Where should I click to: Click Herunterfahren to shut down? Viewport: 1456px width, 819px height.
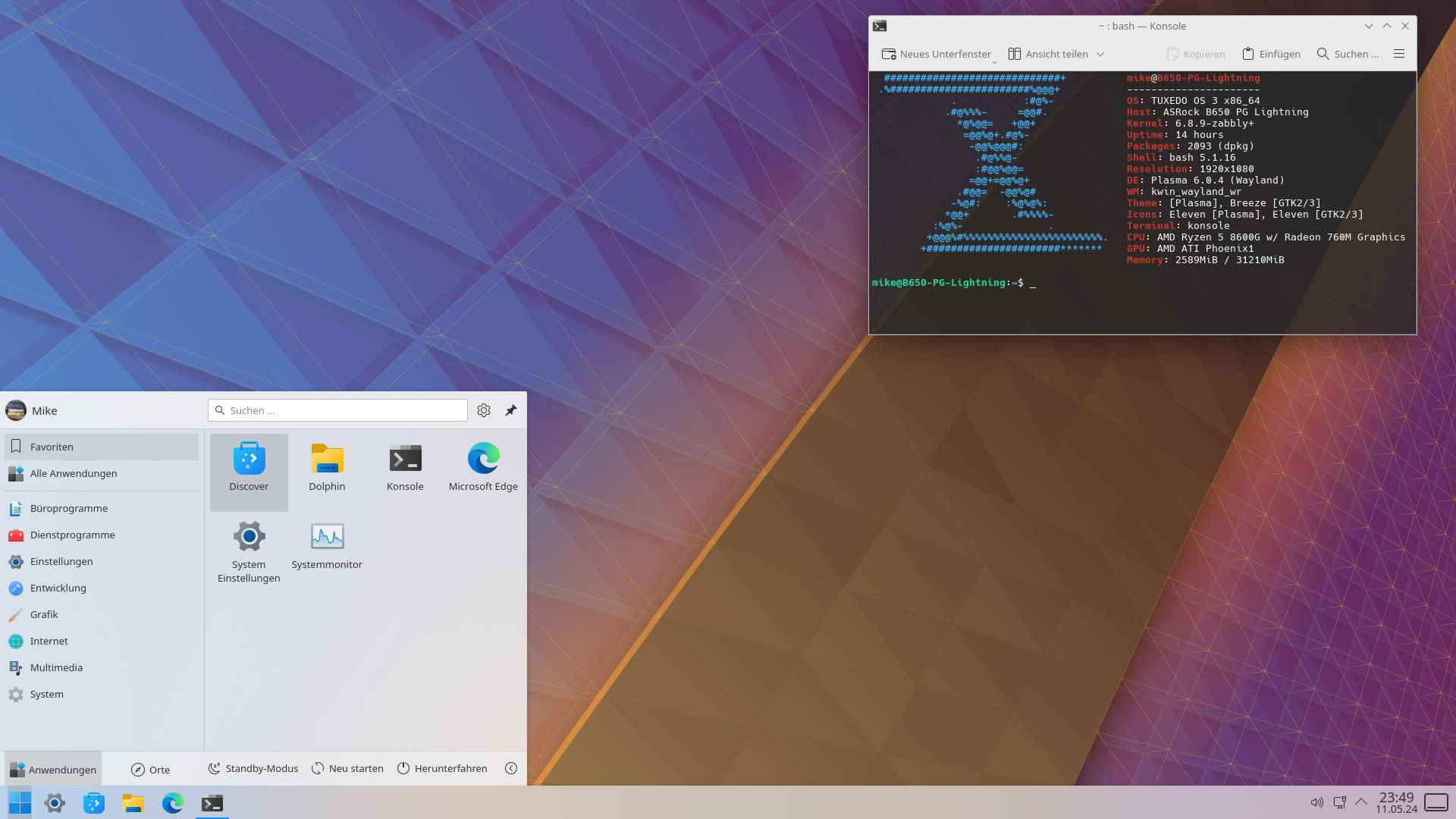click(x=442, y=768)
